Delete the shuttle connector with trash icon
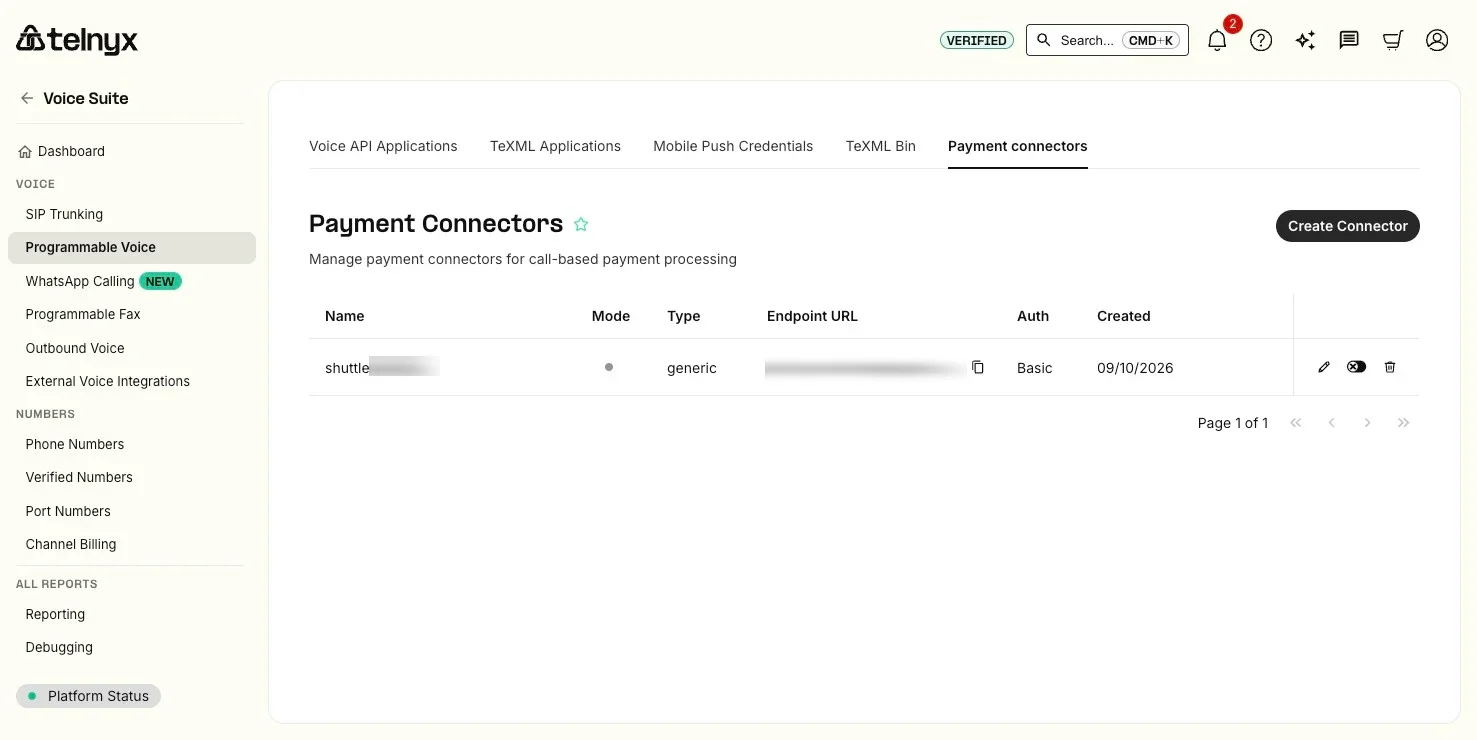The width and height of the screenshot is (1477, 740). 1390,367
